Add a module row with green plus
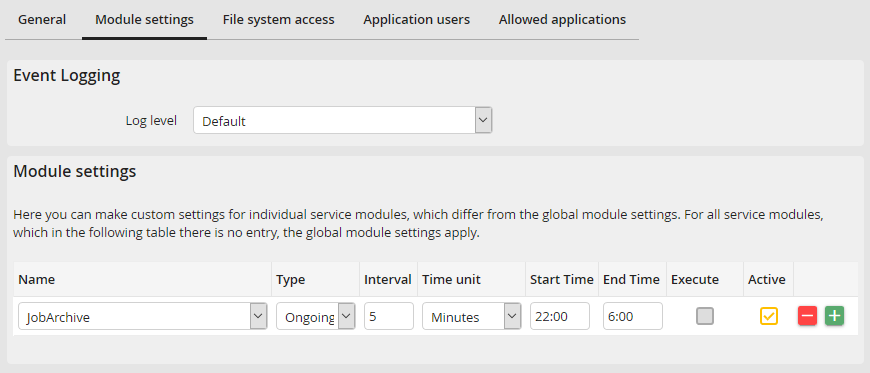Image resolution: width=870 pixels, height=373 pixels. pos(834,316)
